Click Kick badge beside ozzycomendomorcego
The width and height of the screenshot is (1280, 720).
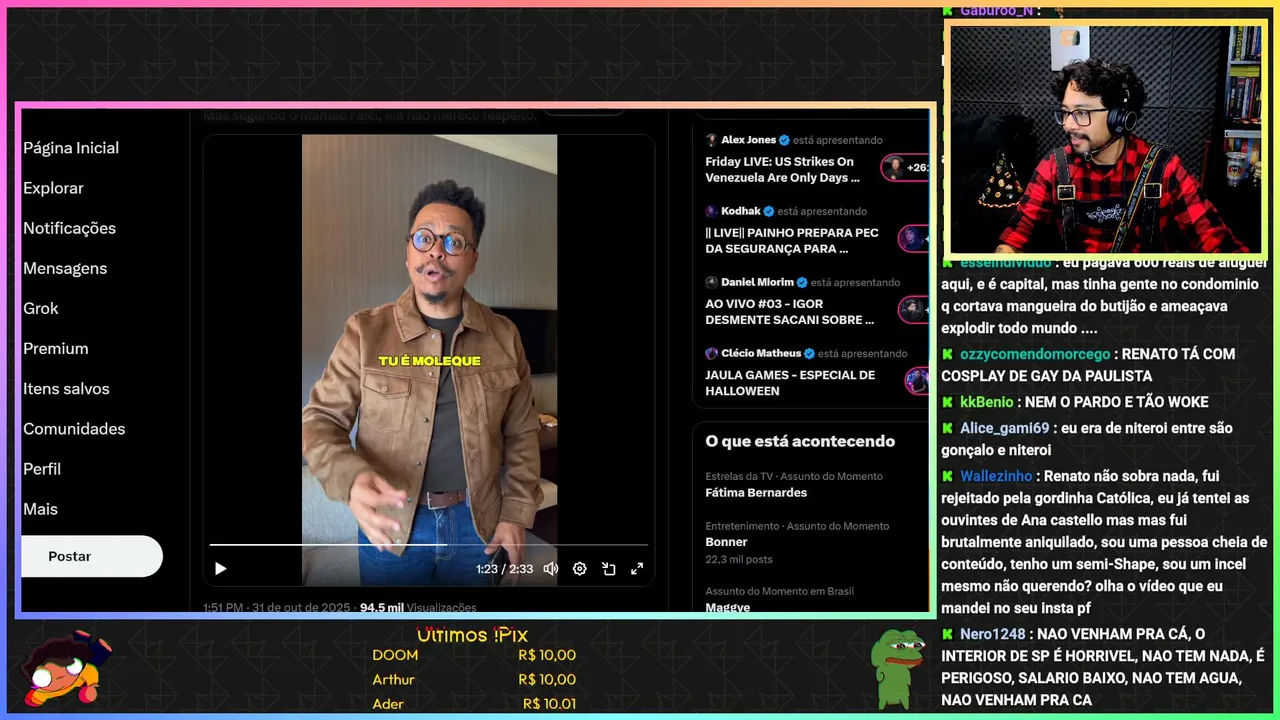(948, 354)
